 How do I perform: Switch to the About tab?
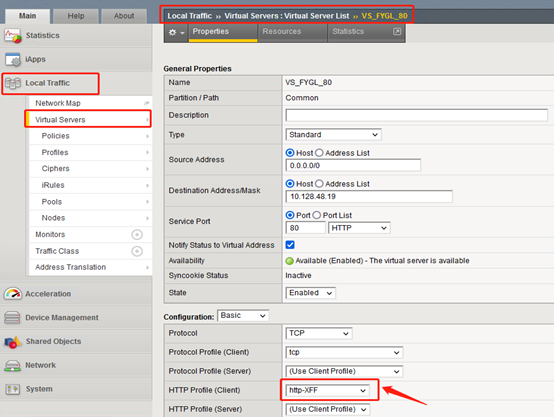(x=124, y=16)
